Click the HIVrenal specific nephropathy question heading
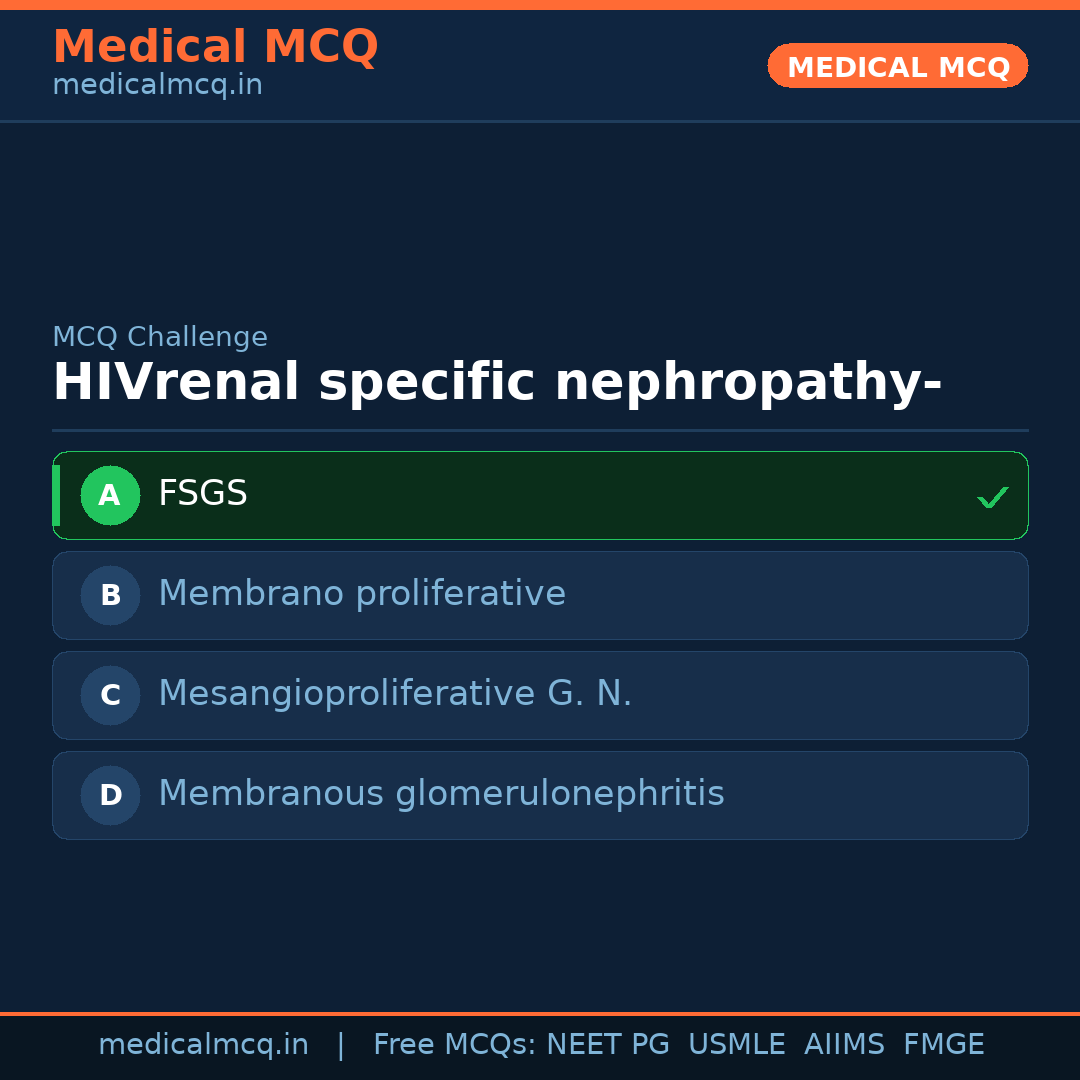 pos(497,383)
